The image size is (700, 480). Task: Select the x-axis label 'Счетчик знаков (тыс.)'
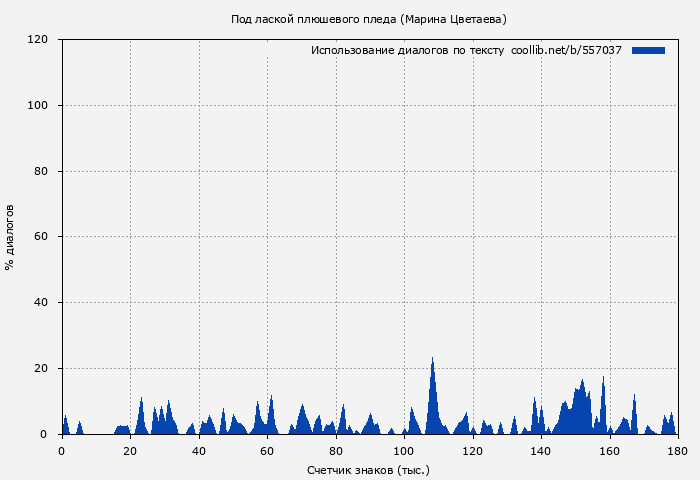click(368, 469)
